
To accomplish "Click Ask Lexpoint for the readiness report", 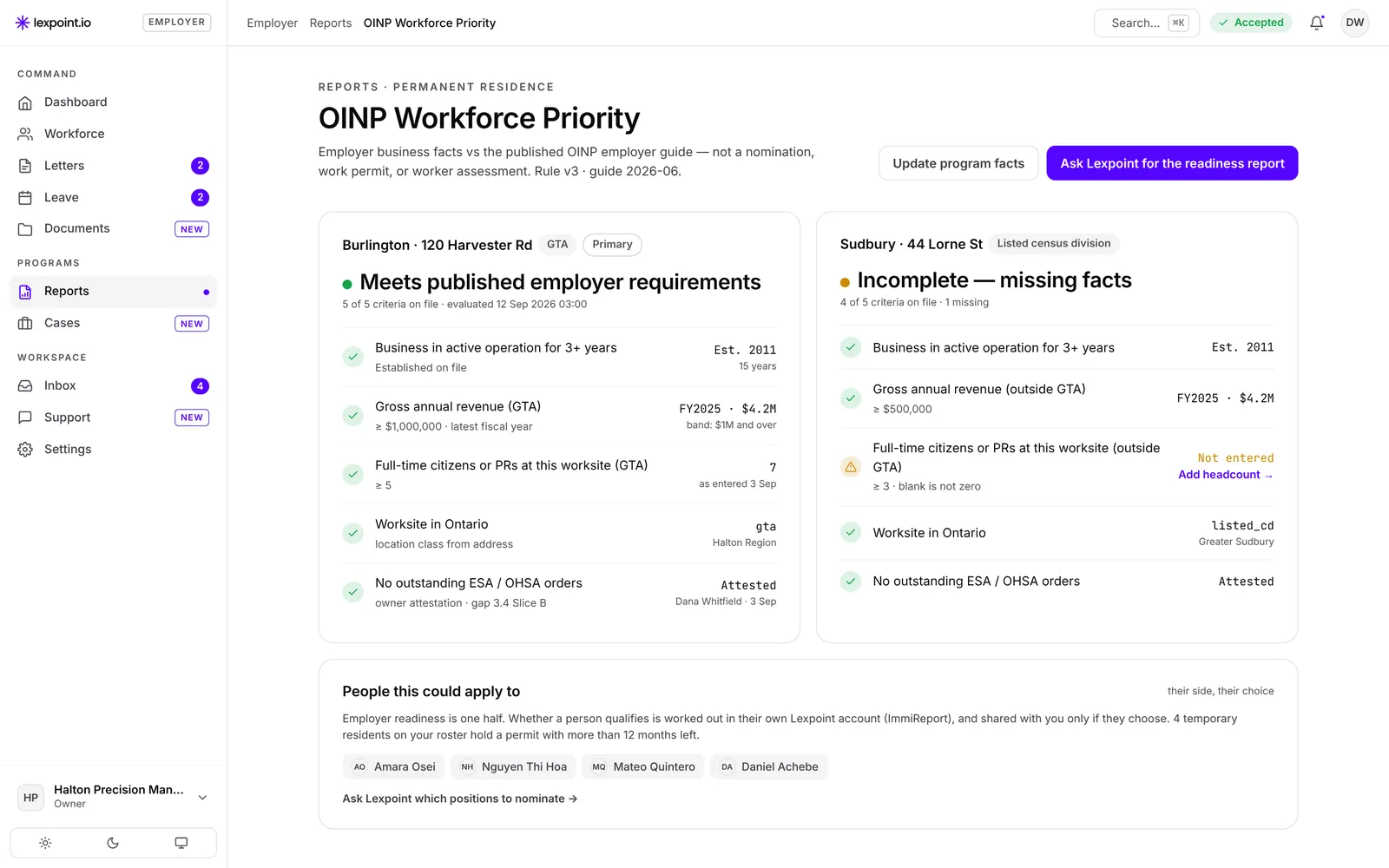I will point(1172,163).
